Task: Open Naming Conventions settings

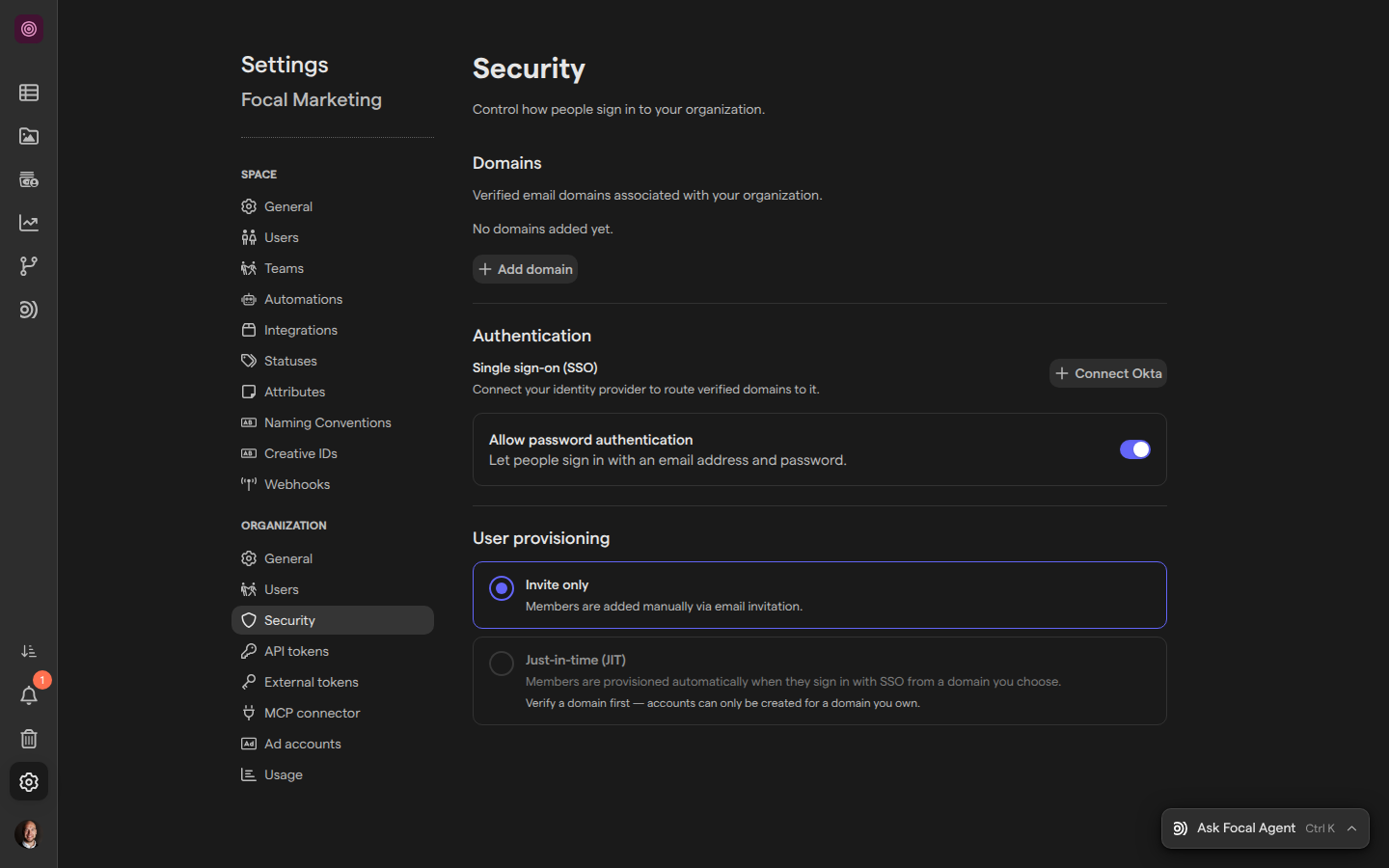Action: tap(333, 422)
